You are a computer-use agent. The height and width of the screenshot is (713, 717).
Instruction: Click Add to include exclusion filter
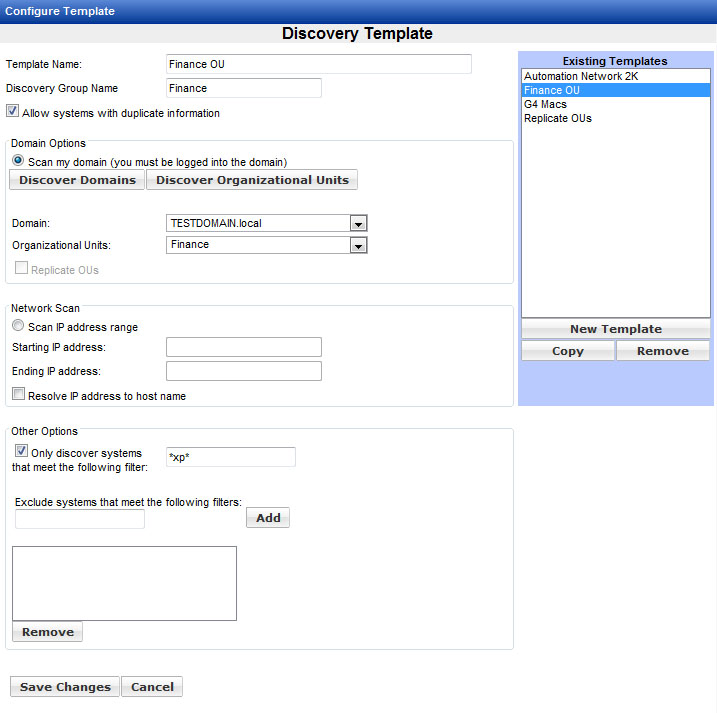pos(267,518)
